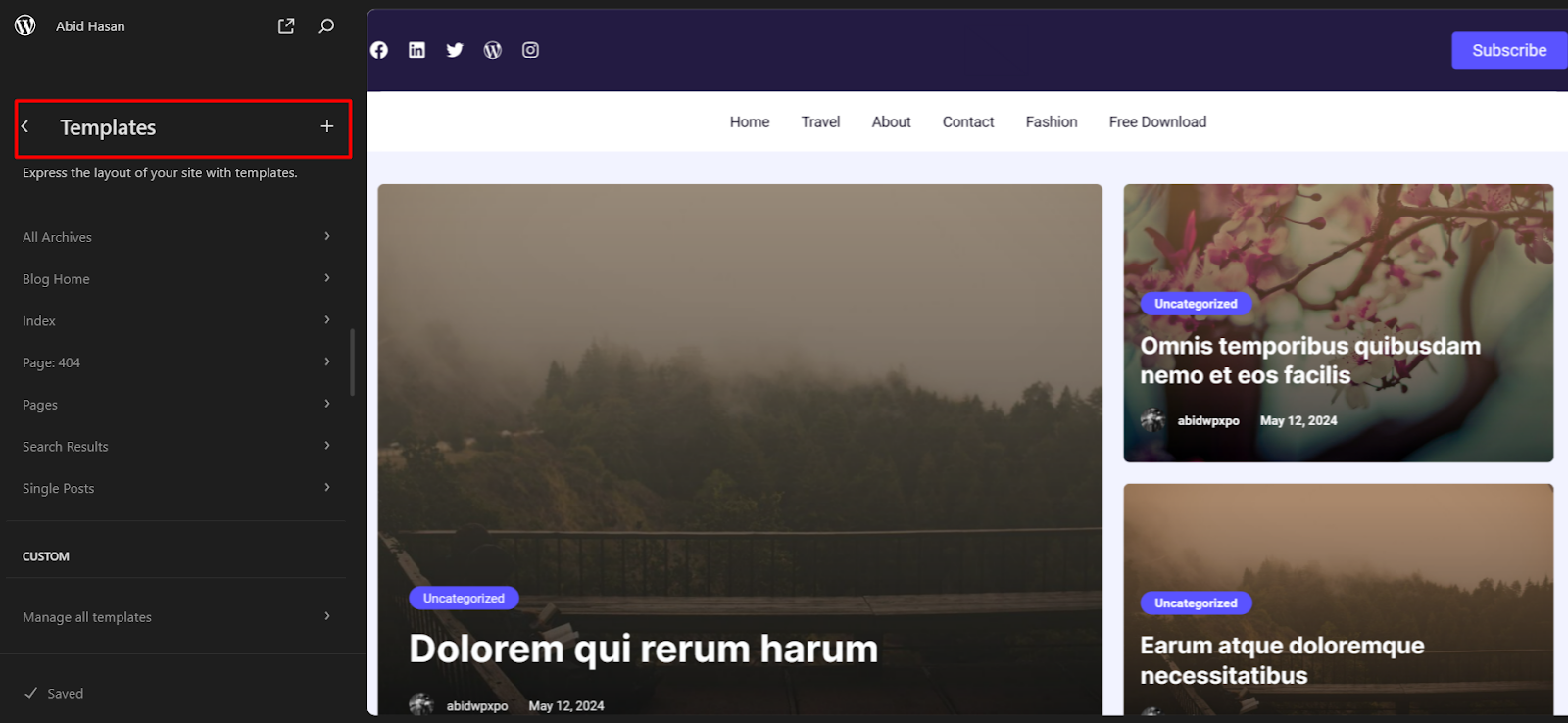Click the sidebar vertical scrollbar
This screenshot has width=1568, height=723.
352,362
